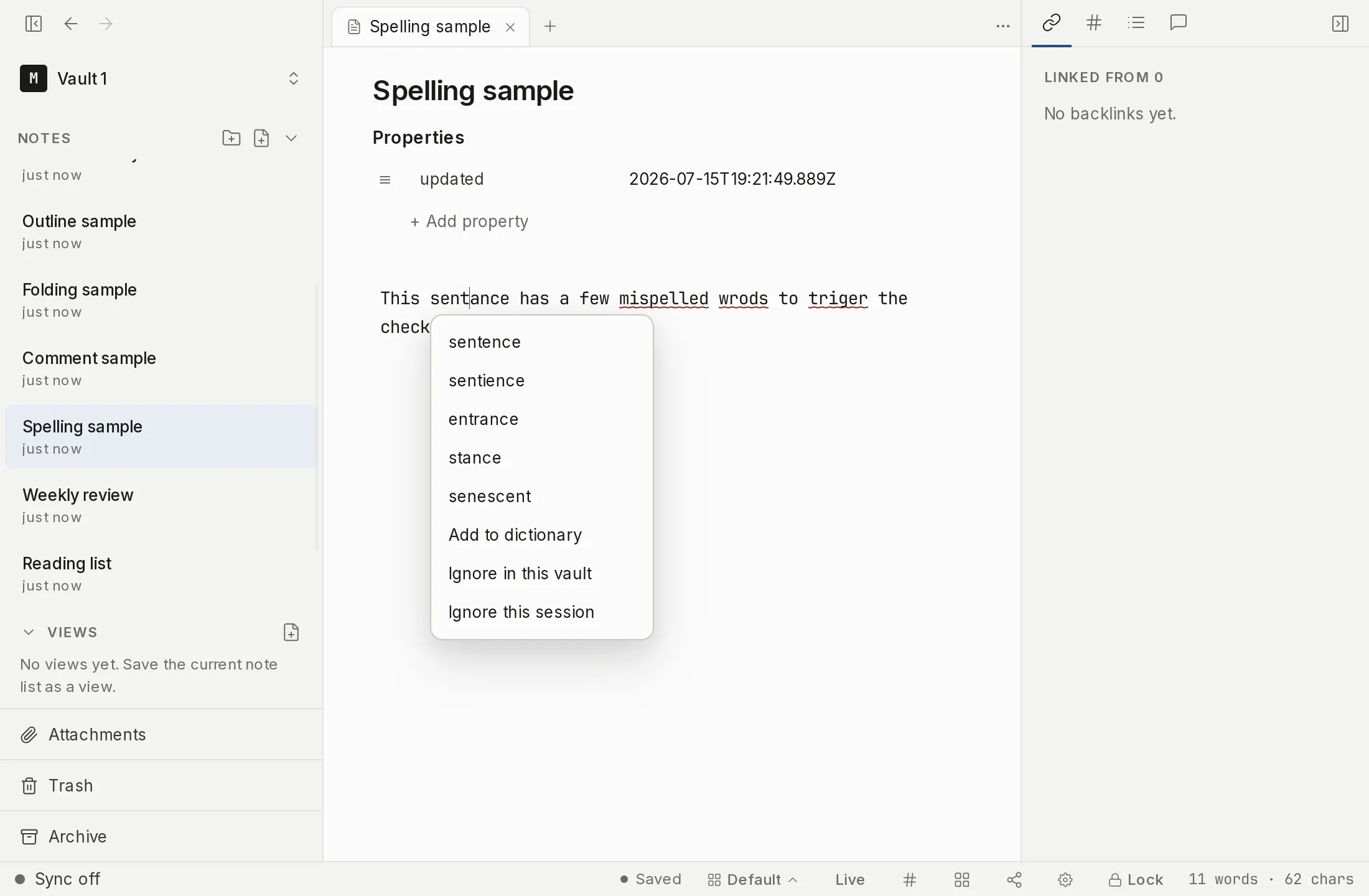The height and width of the screenshot is (896, 1369).
Task: Go forward with the right arrow
Action: pos(106,24)
